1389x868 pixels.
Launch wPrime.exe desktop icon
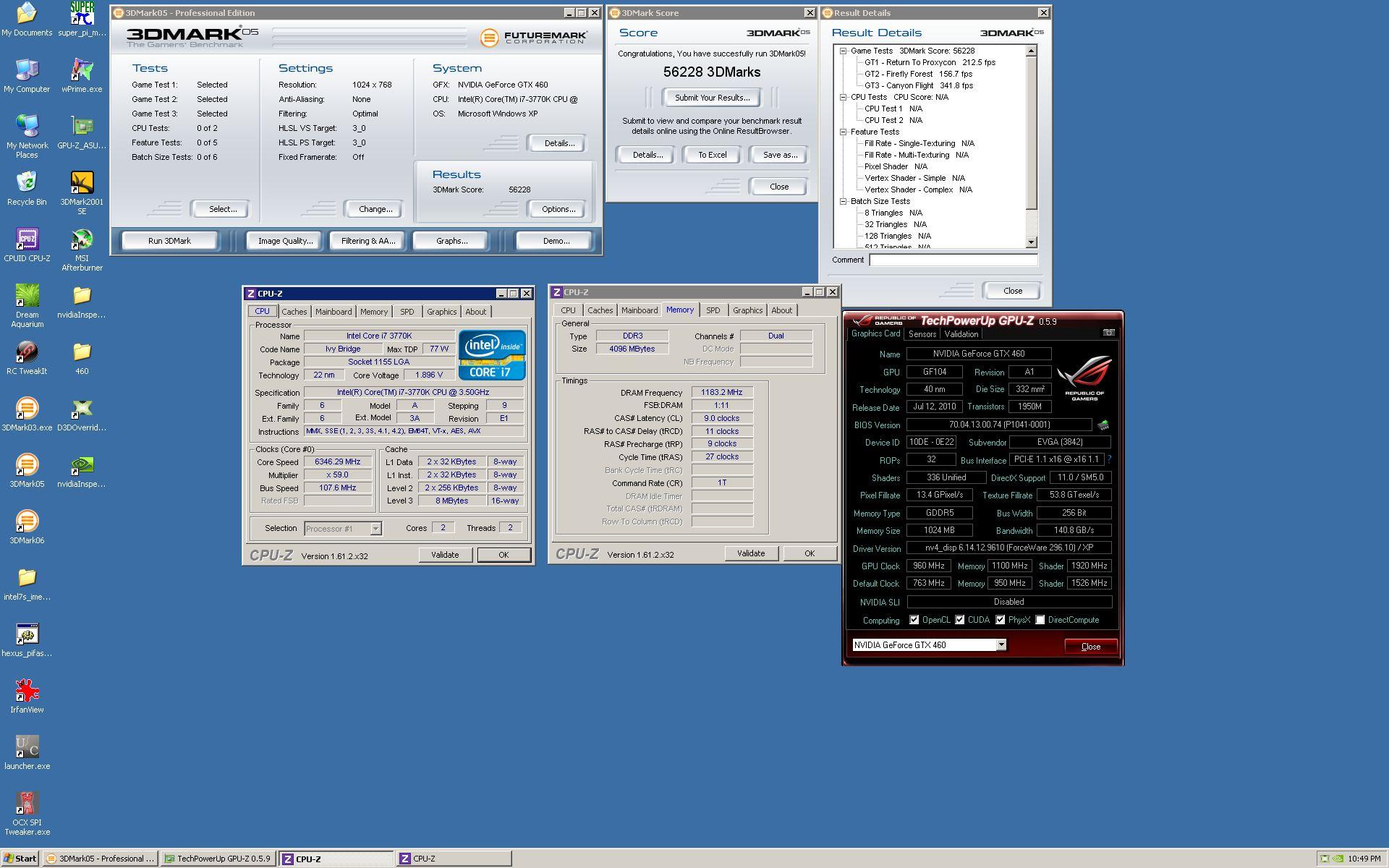pos(82,76)
